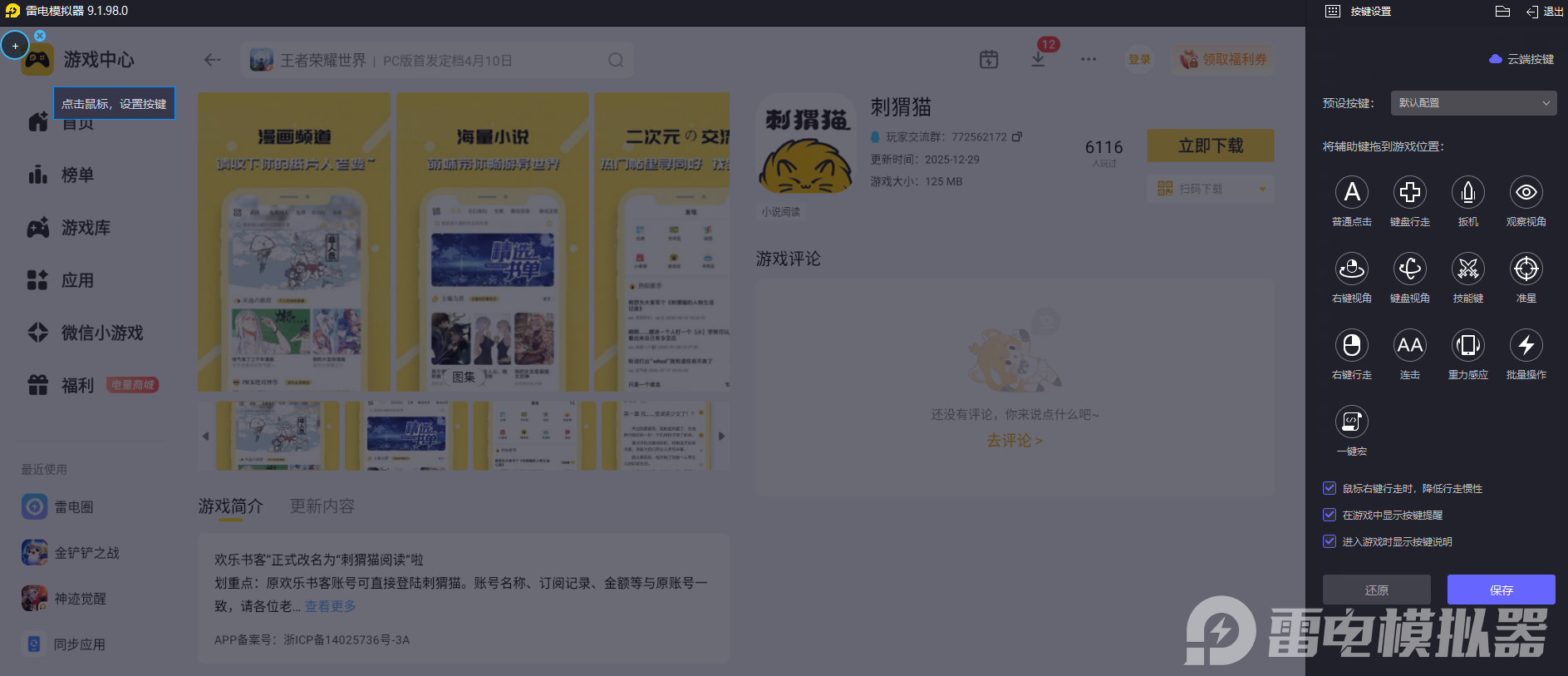The height and width of the screenshot is (676, 1568).
Task: Choose the 扳机 trigger key icon
Action: [x=1468, y=192]
